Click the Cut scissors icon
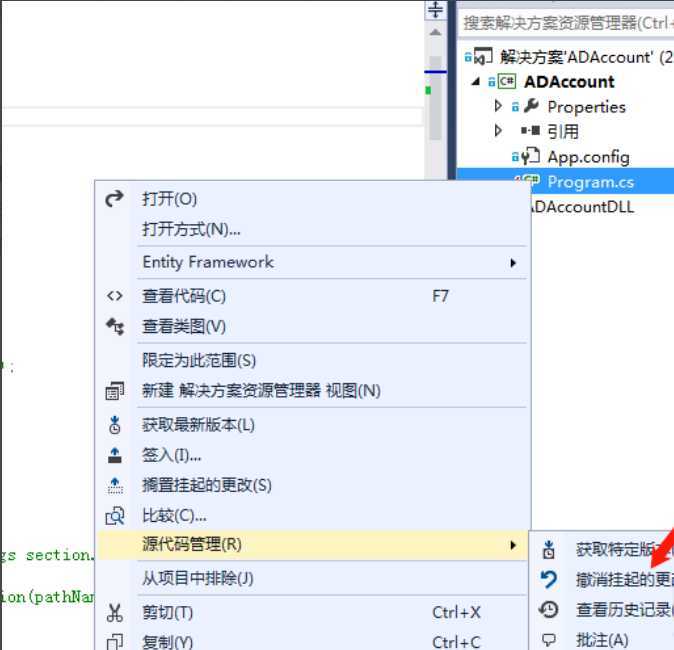 [115, 613]
